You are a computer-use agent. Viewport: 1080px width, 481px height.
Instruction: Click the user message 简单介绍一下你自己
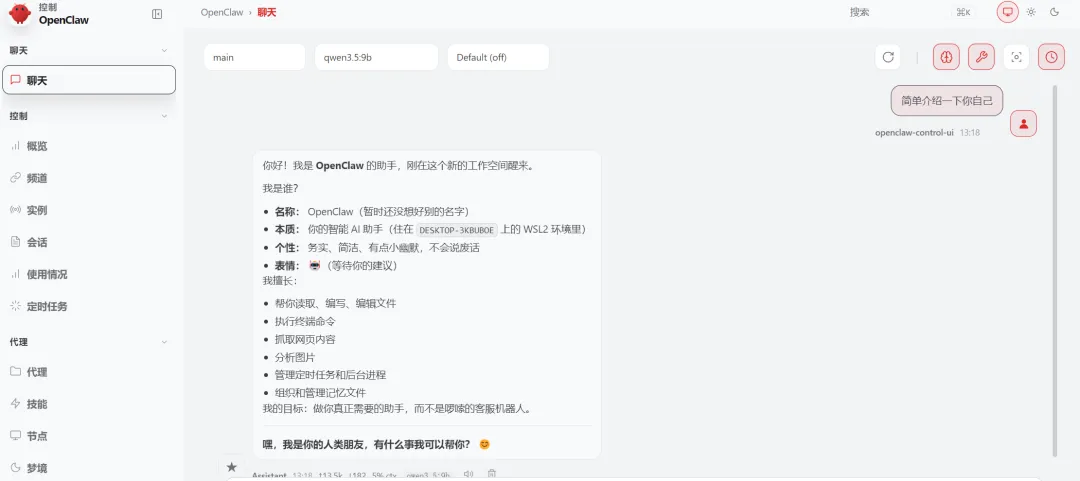point(947,101)
